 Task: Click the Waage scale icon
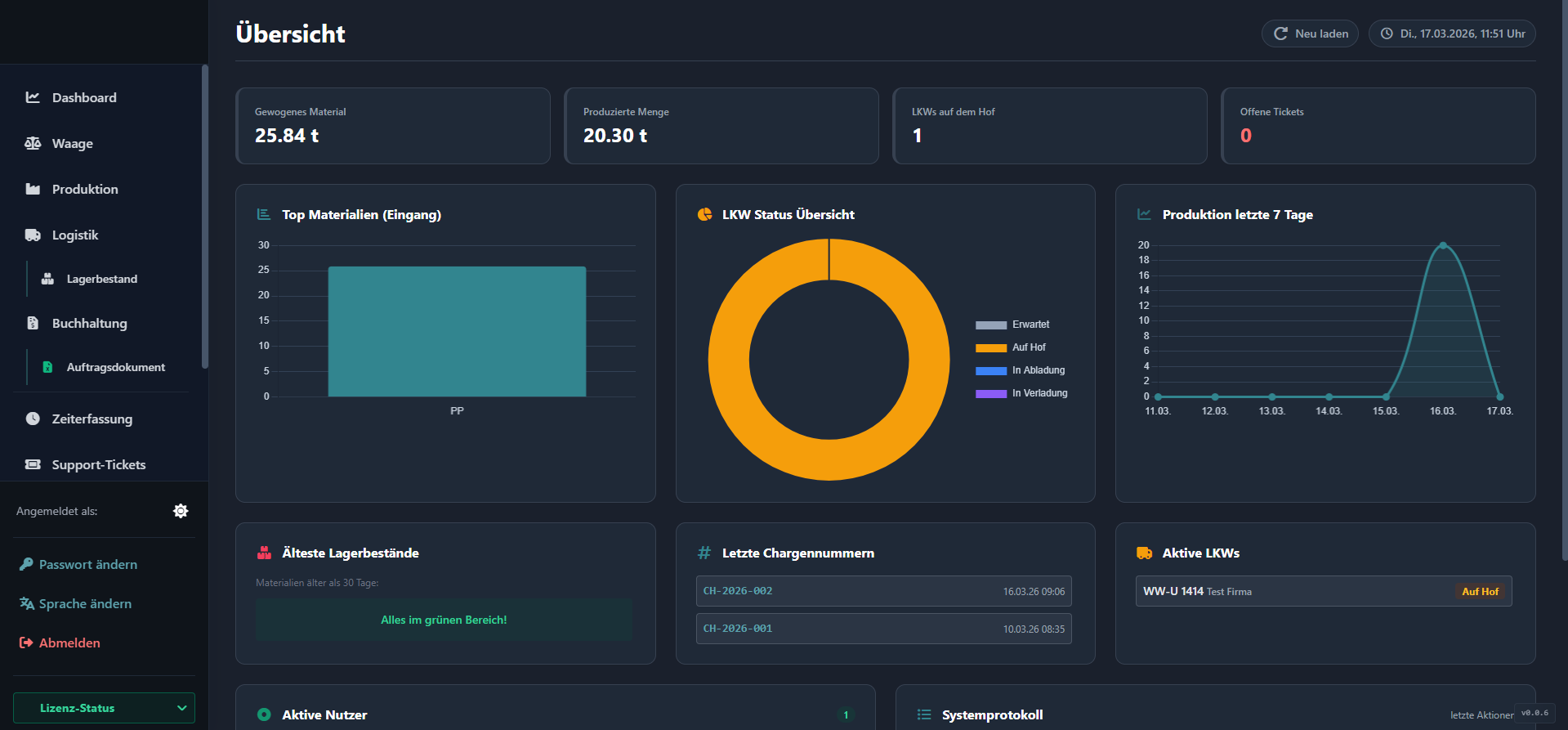pos(33,143)
